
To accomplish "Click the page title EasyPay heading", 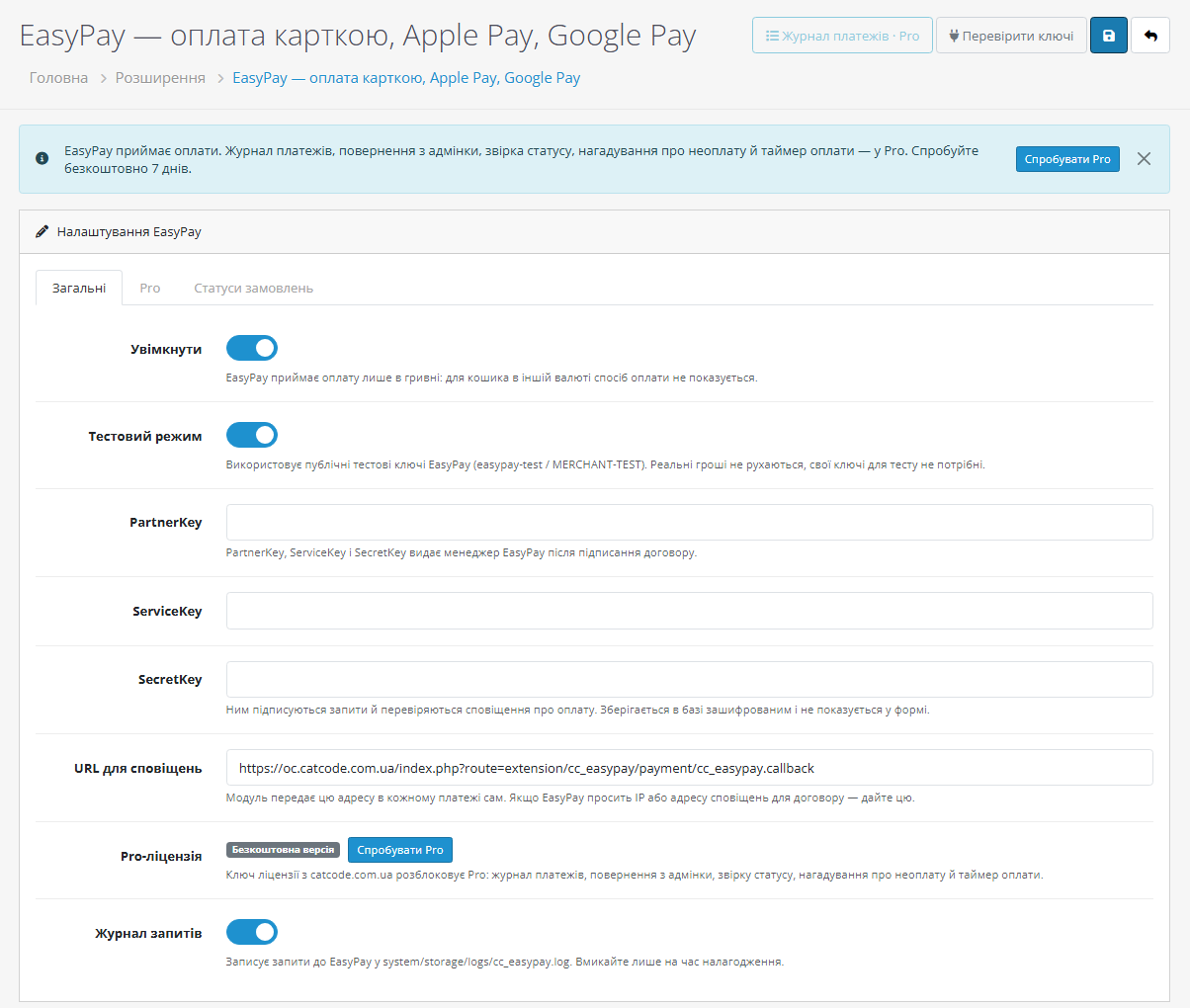I will click(x=358, y=37).
